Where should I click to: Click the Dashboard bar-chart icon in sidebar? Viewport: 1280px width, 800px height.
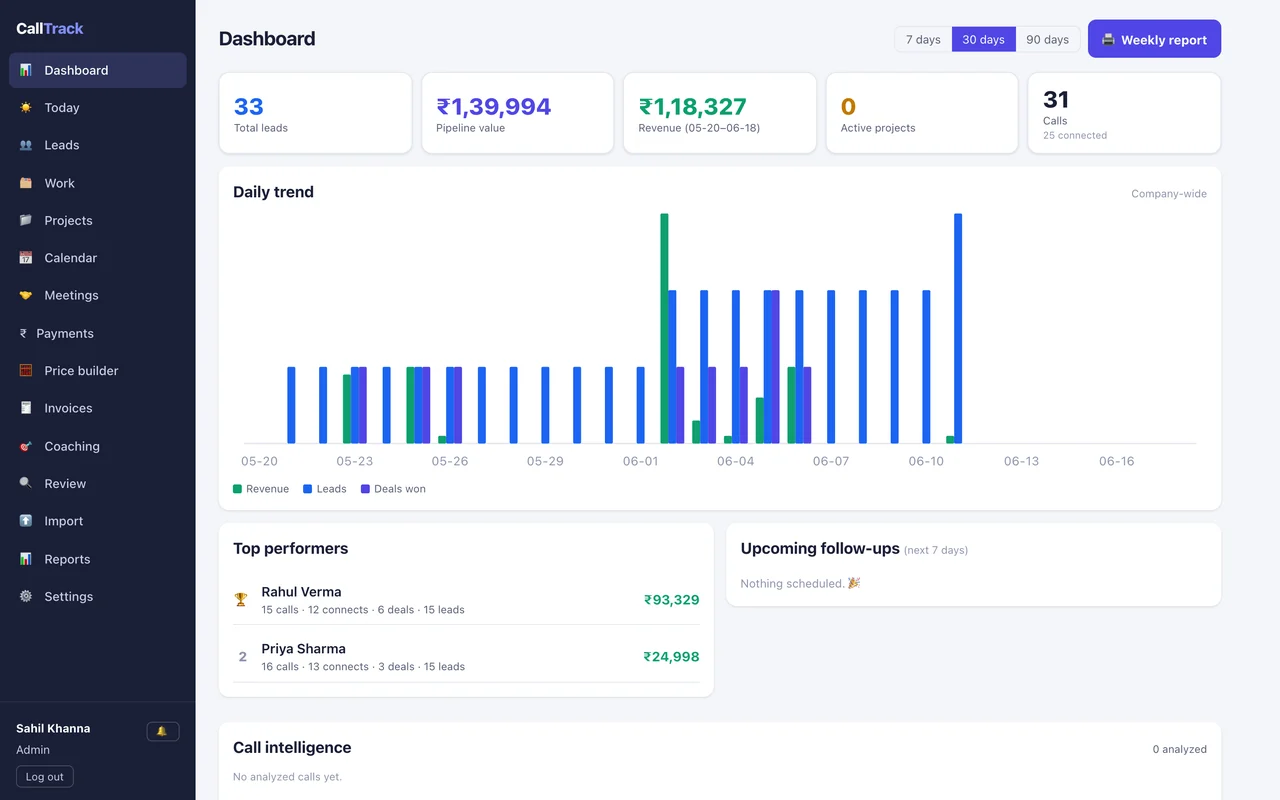pyautogui.click(x=26, y=70)
